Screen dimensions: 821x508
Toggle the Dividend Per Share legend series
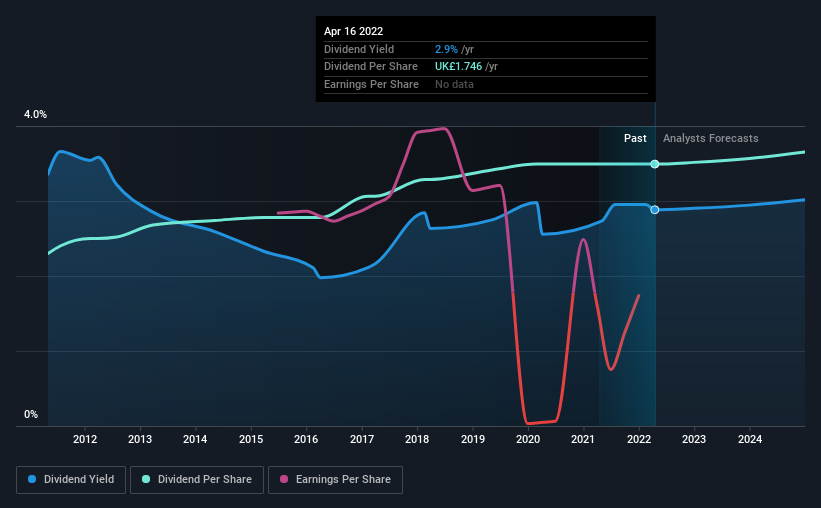(x=197, y=480)
